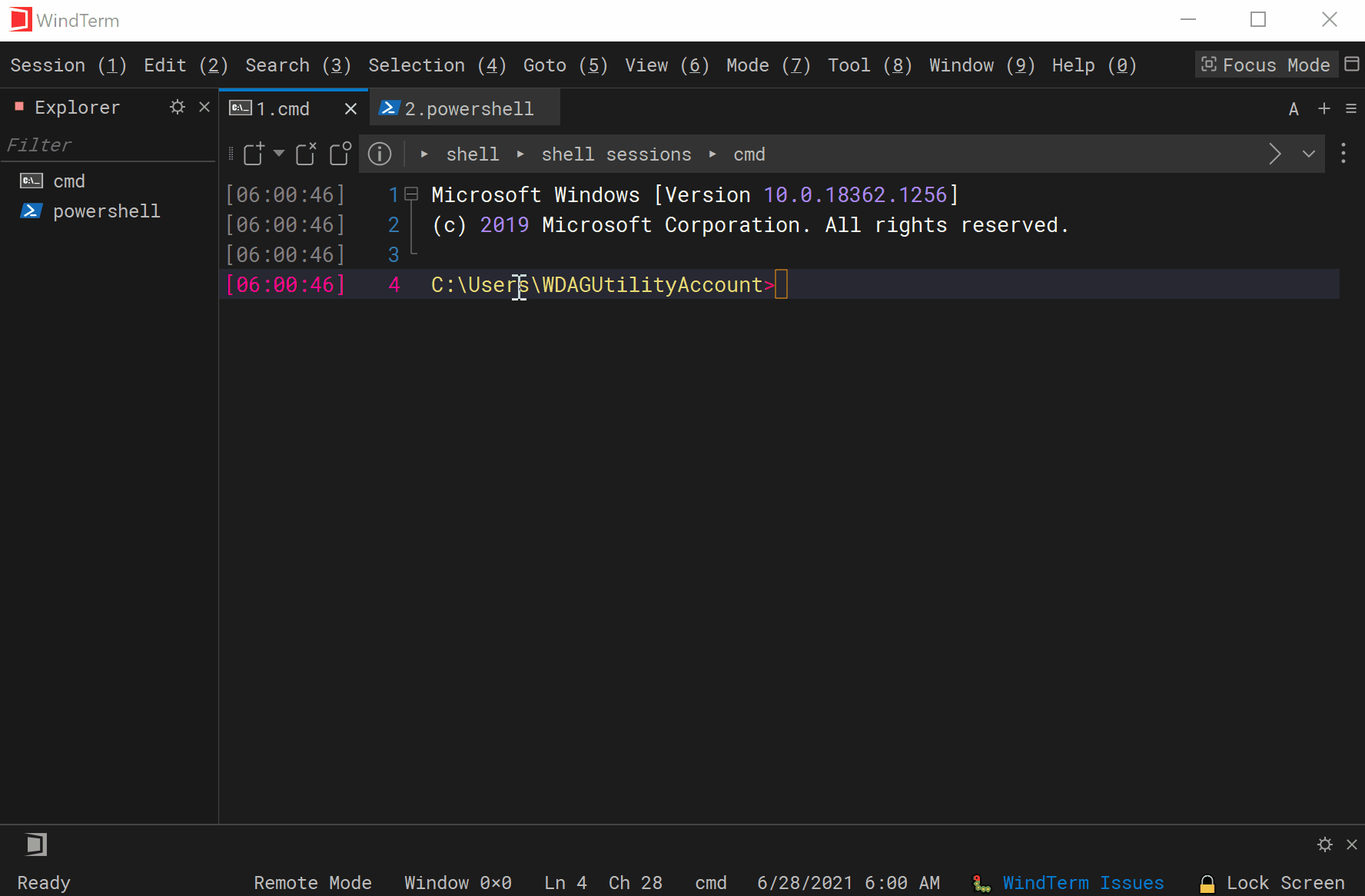Open the View menu
This screenshot has width=1365, height=896.
coord(667,65)
